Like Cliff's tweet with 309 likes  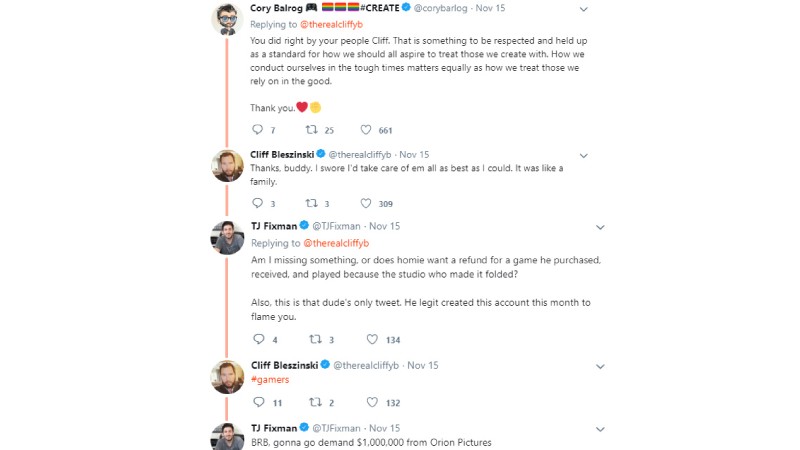pyautogui.click(x=366, y=203)
